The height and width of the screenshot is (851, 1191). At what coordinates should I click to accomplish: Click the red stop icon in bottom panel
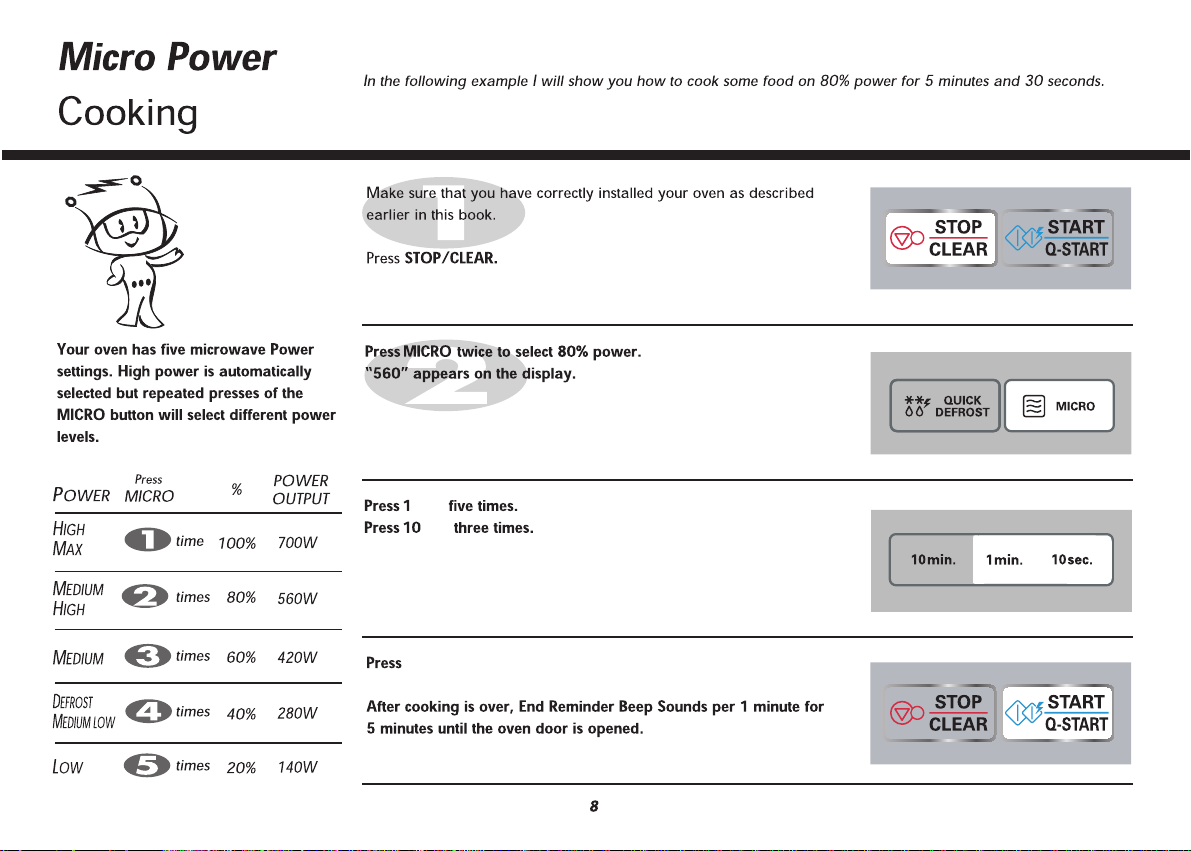pyautogui.click(x=906, y=713)
